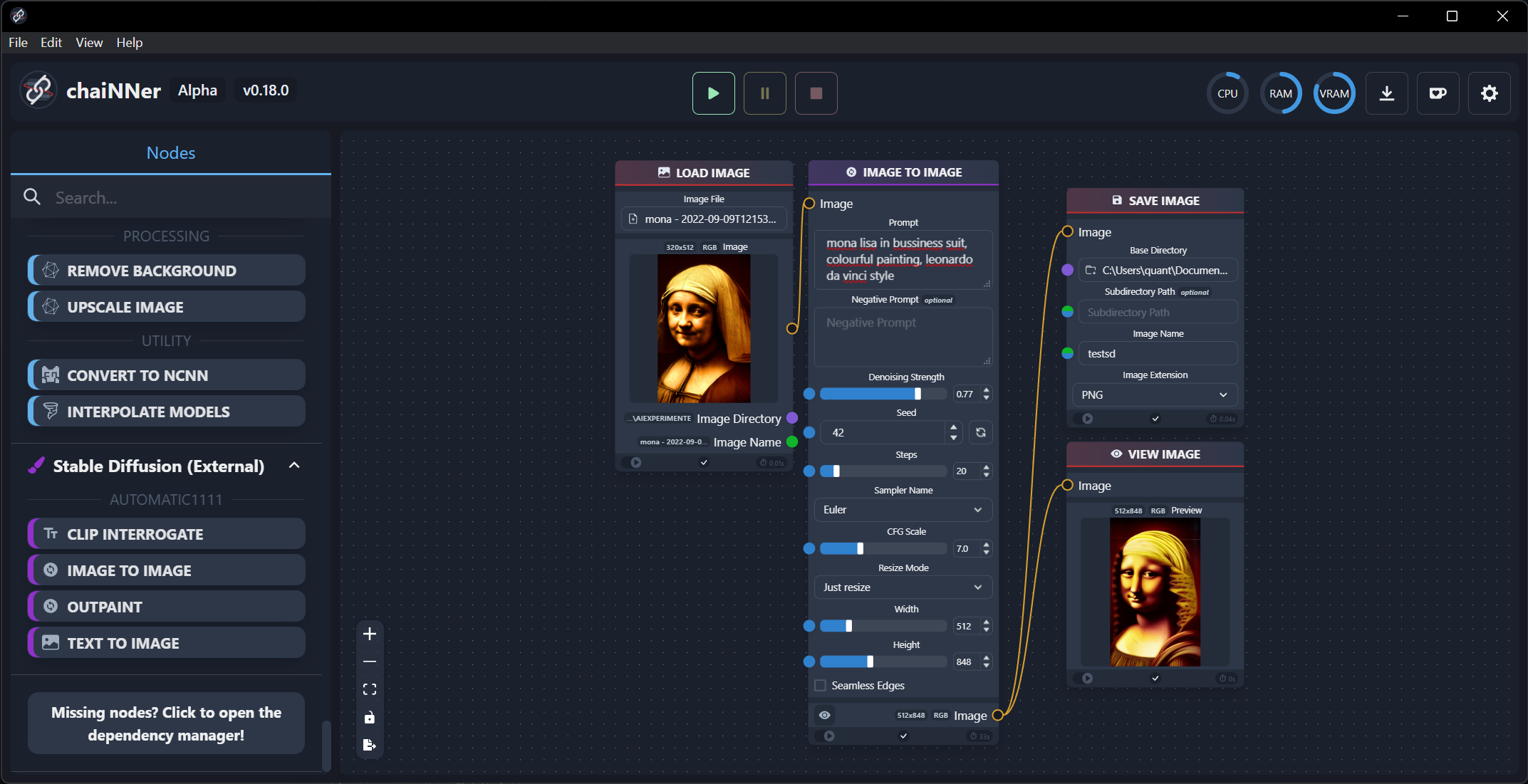Select the Interpolate Models node
The height and width of the screenshot is (784, 1528).
click(x=167, y=411)
